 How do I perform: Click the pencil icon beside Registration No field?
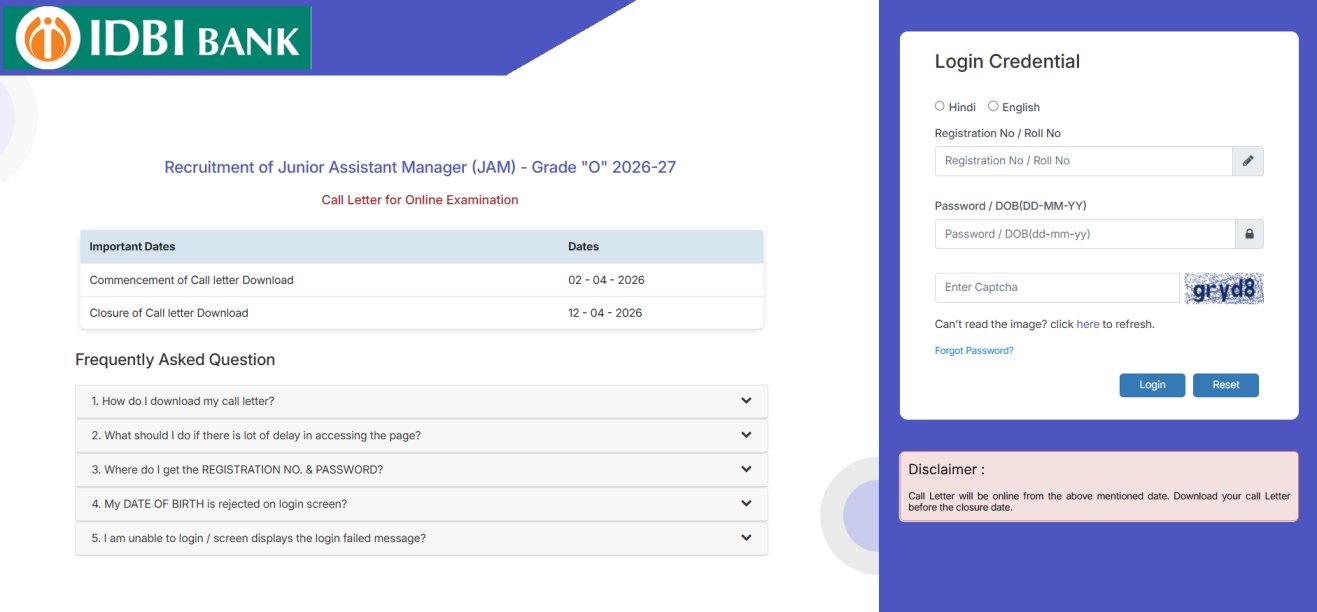(x=1248, y=160)
